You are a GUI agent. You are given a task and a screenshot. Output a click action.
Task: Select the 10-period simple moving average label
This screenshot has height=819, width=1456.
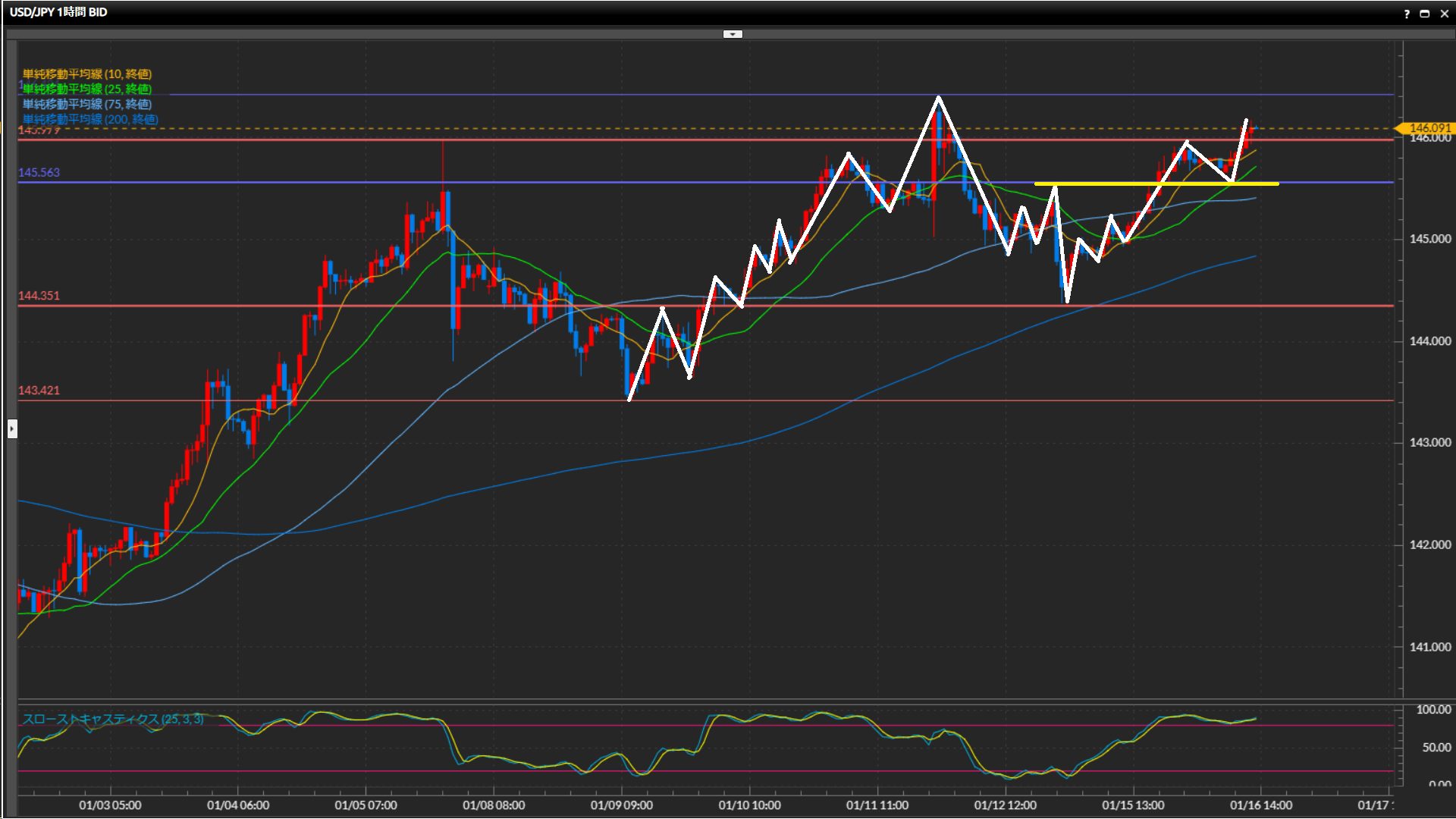[86, 74]
